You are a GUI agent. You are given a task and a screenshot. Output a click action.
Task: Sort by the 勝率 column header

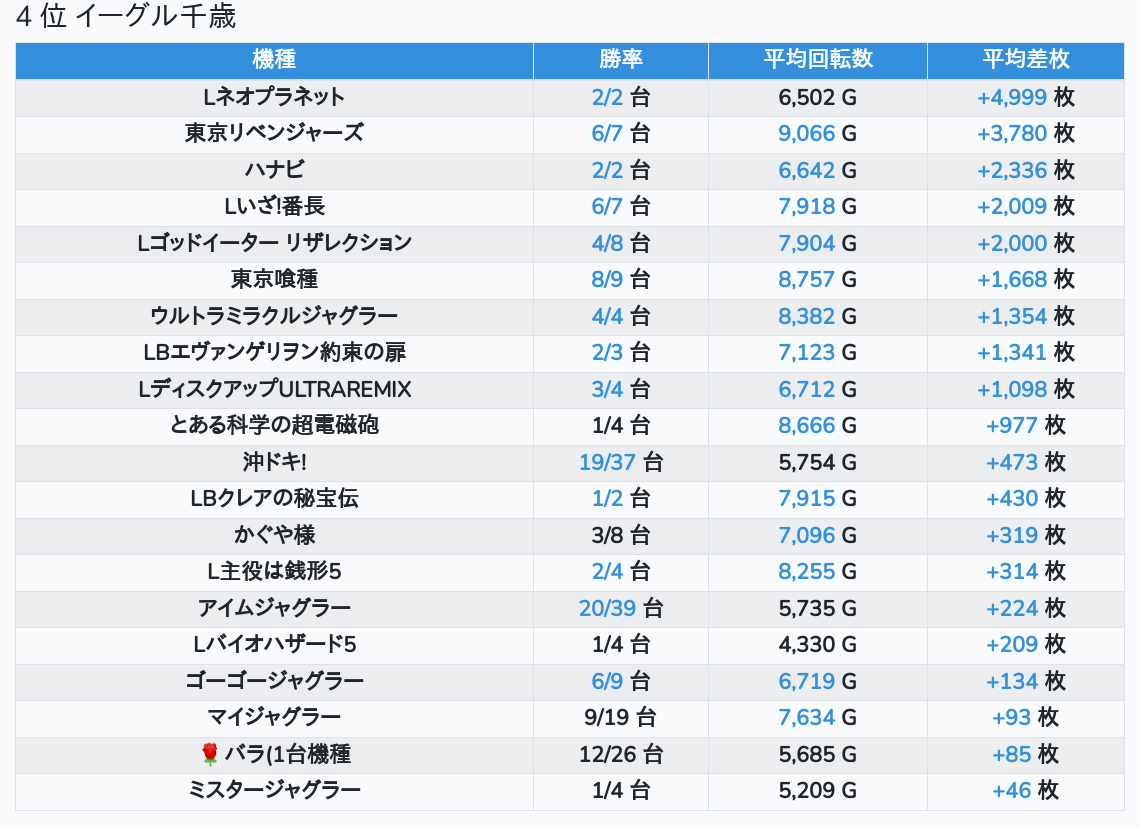(x=620, y=60)
